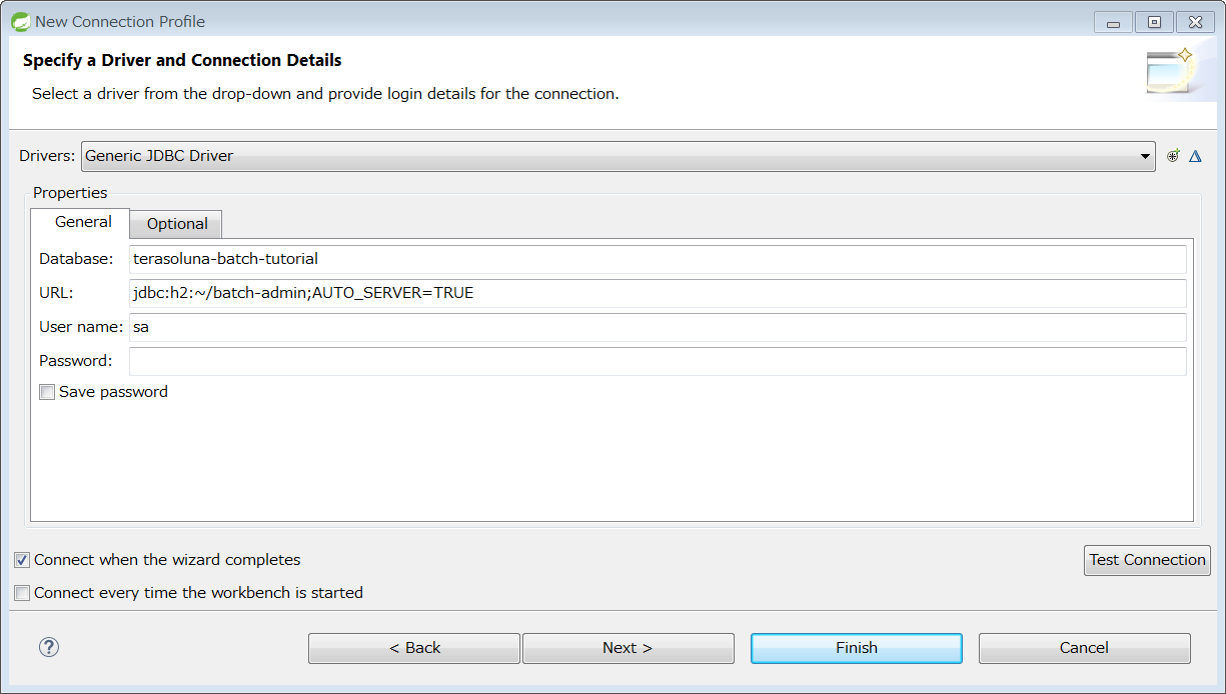Click the Spring leaf window icon
The width and height of the screenshot is (1226, 694).
click(20, 20)
